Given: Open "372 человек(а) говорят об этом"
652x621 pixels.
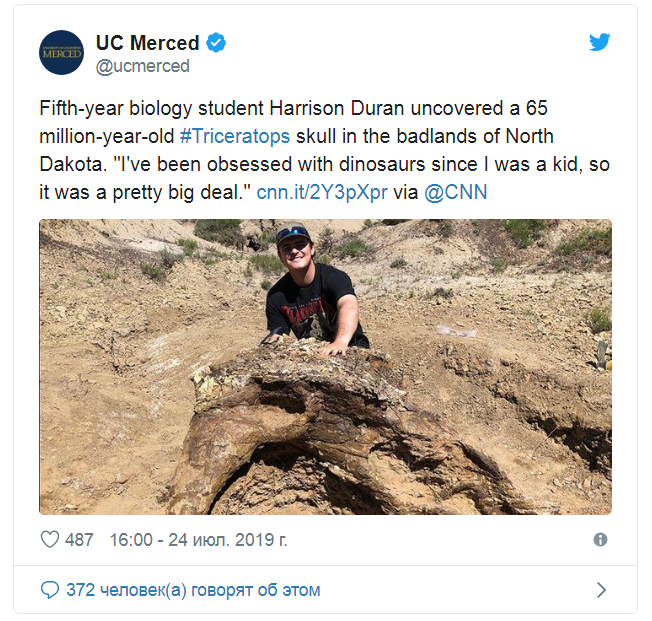Looking at the screenshot, I should tap(193, 590).
